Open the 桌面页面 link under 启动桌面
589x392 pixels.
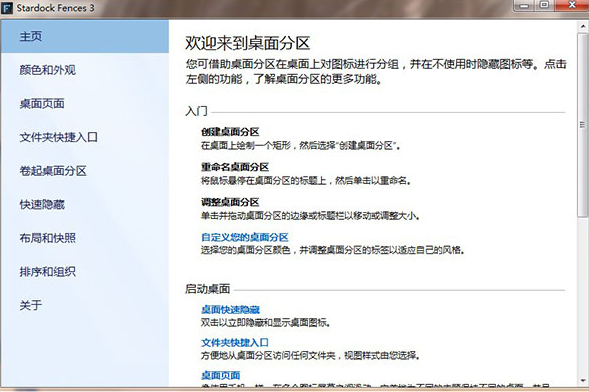tap(220, 375)
